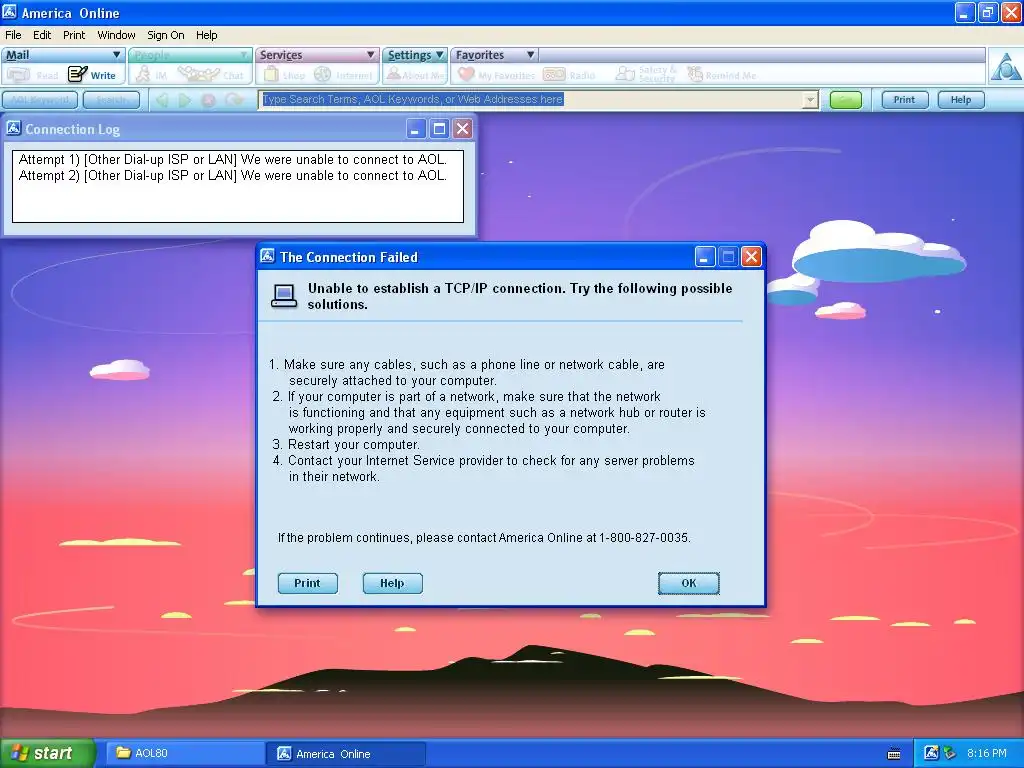This screenshot has width=1024, height=768.
Task: Click the Internet globe icon
Action: pos(323,74)
